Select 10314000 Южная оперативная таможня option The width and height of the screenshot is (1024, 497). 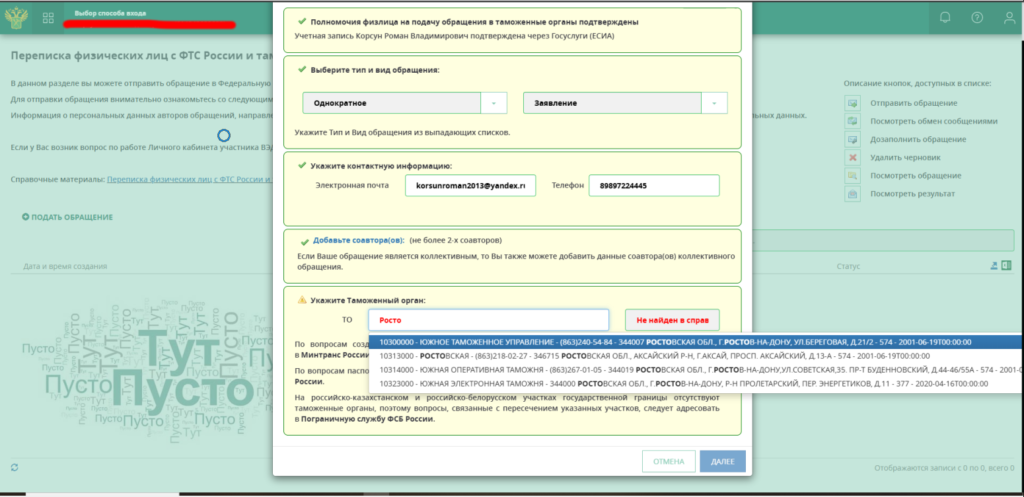696,370
